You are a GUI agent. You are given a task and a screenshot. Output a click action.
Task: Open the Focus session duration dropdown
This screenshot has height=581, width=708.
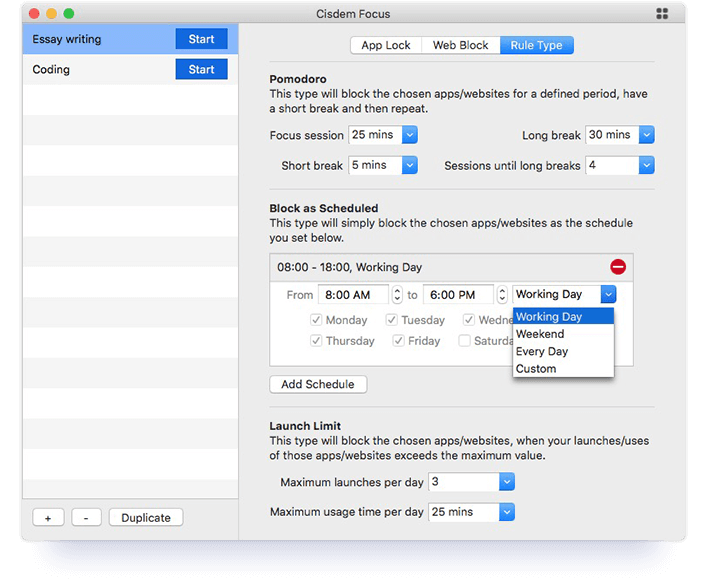pyautogui.click(x=410, y=135)
